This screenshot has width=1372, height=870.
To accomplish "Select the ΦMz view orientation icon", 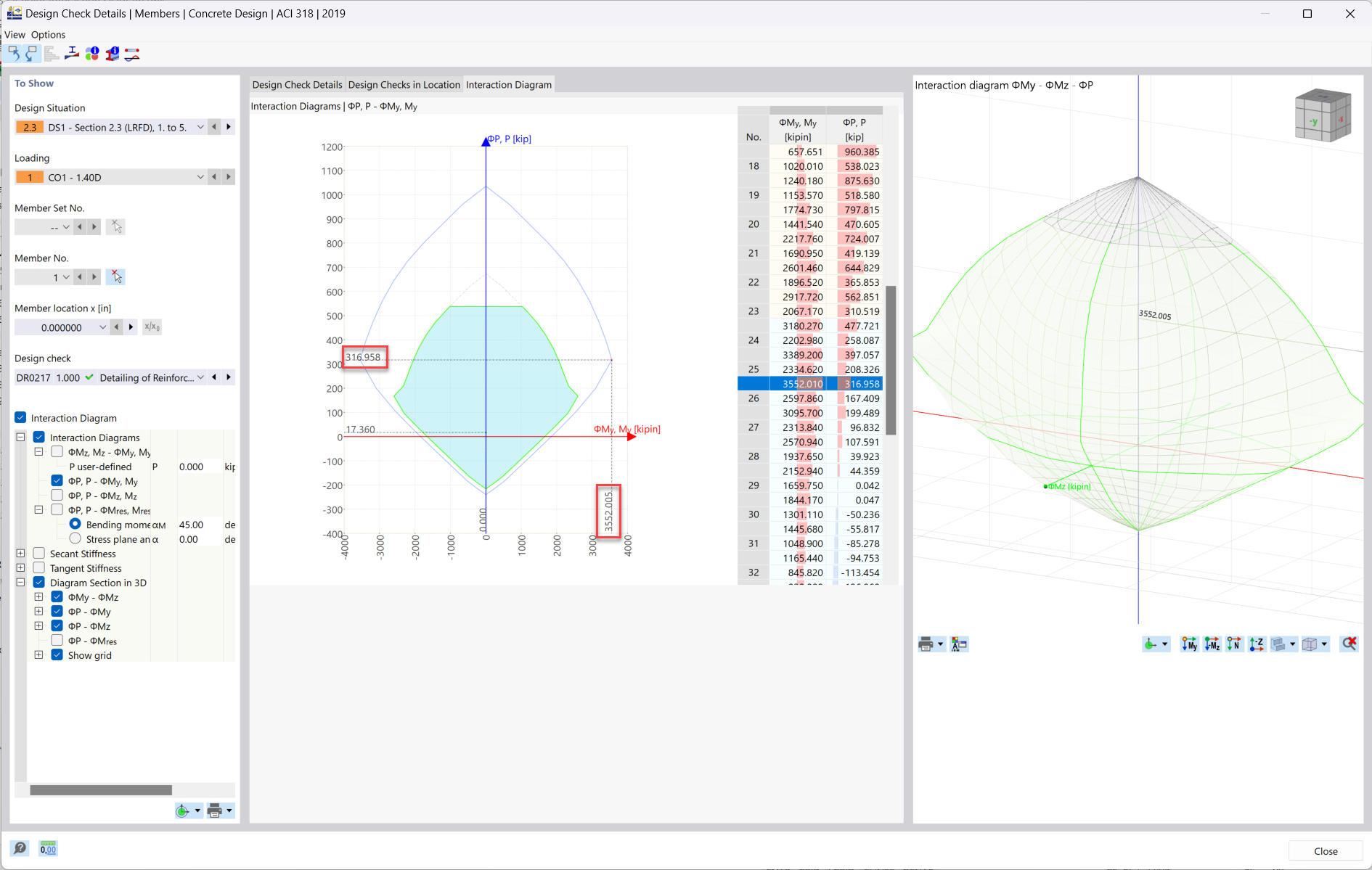I will 1212,644.
